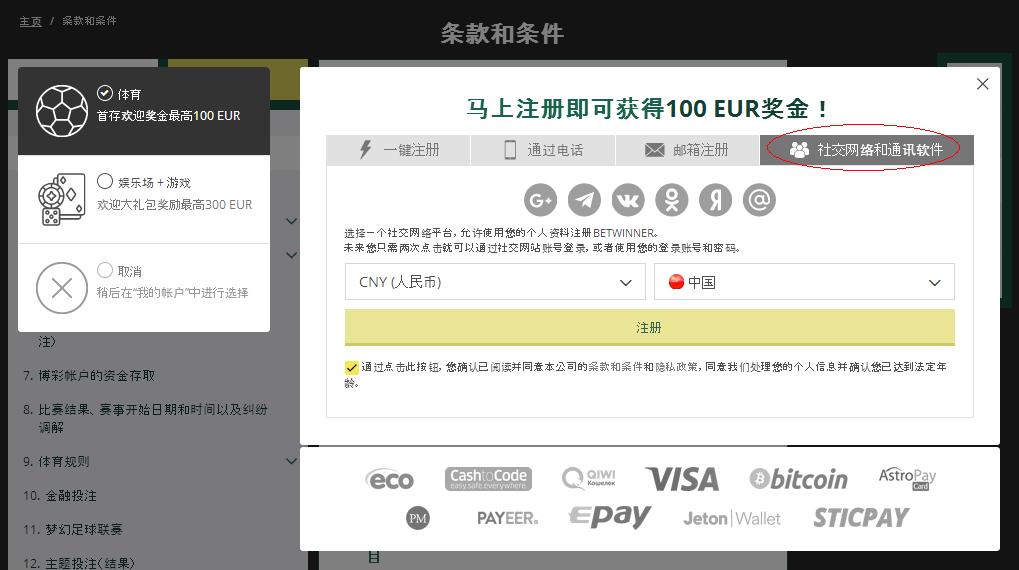Click the yellow 注册 button

click(649, 328)
